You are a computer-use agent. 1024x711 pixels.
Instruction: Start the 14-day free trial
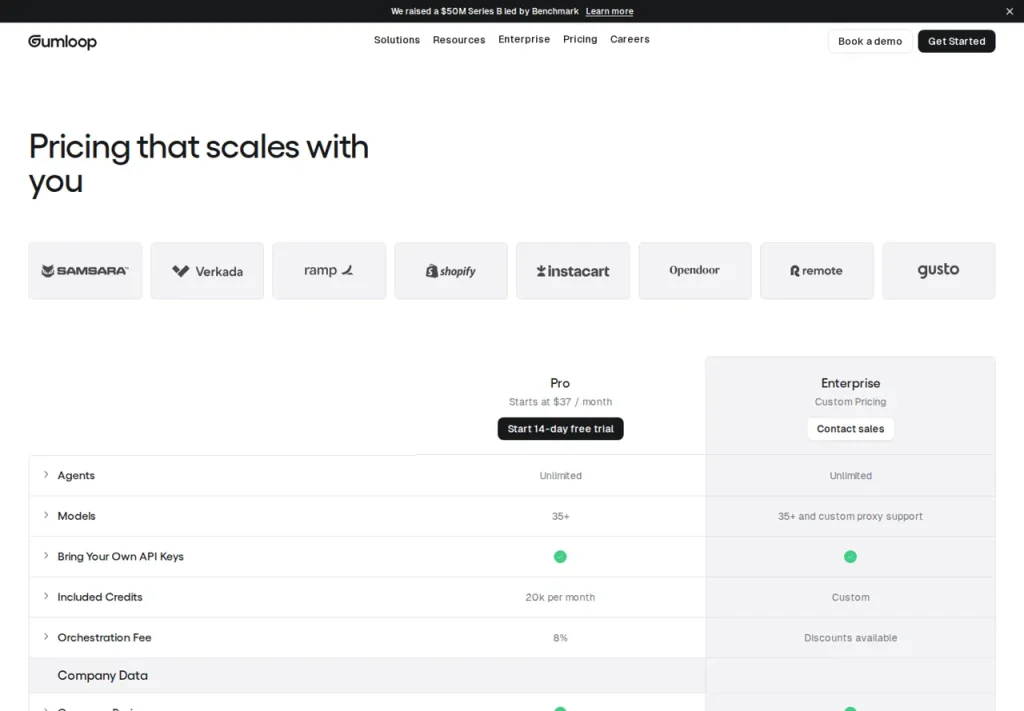[560, 429]
